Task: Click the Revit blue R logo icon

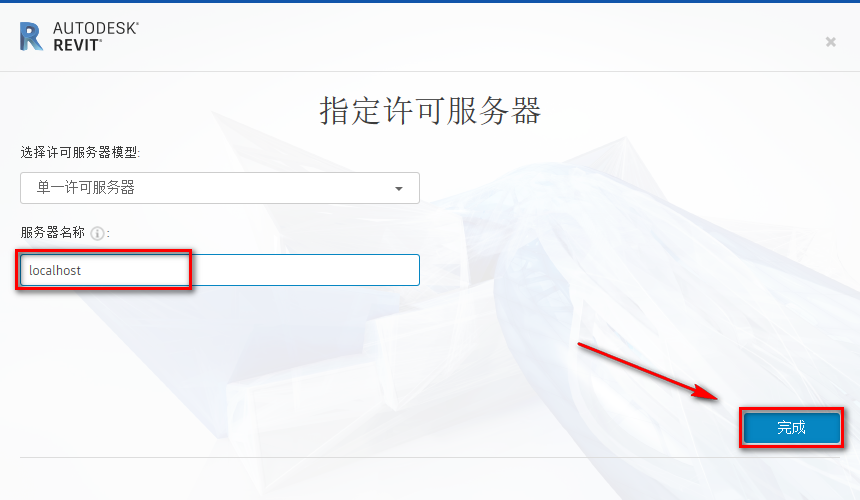Action: 31,37
